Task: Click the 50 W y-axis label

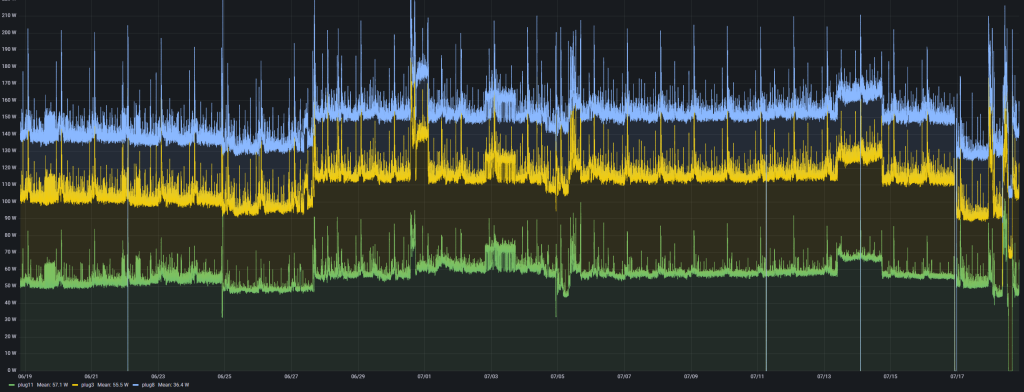Action: [x=10, y=286]
